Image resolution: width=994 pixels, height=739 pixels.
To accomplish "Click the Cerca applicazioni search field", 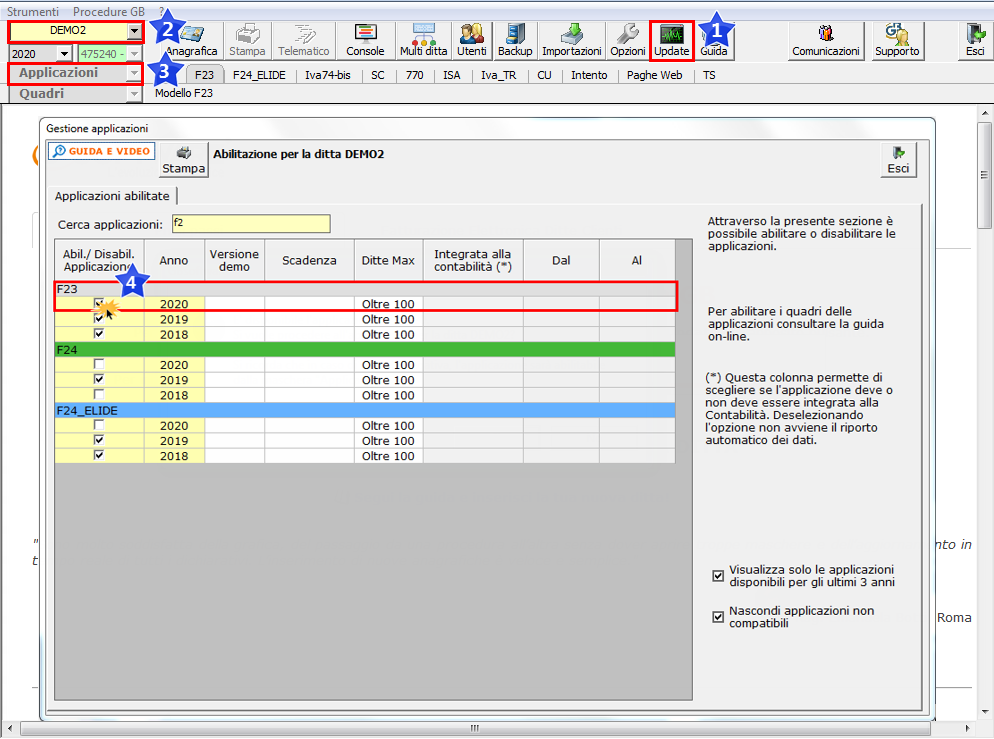I will (250, 224).
